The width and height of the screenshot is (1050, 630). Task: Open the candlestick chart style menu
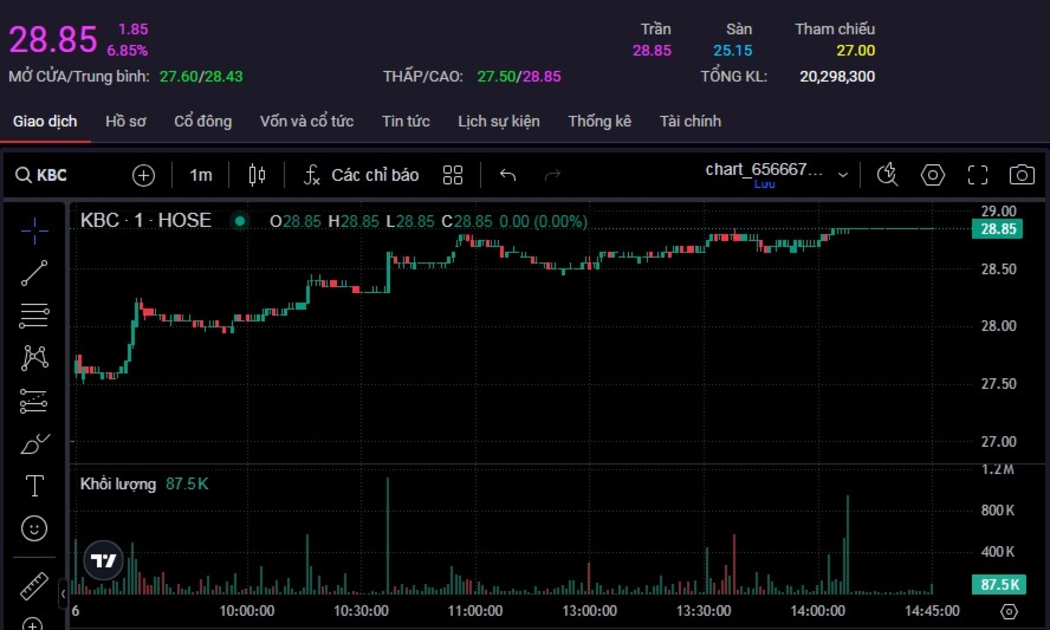[x=257, y=175]
